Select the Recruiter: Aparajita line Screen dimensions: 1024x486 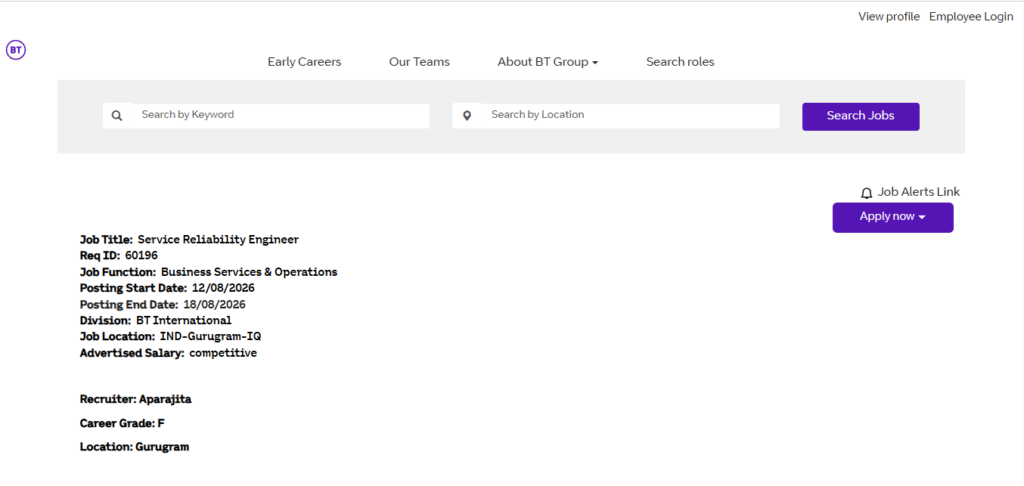pos(136,399)
